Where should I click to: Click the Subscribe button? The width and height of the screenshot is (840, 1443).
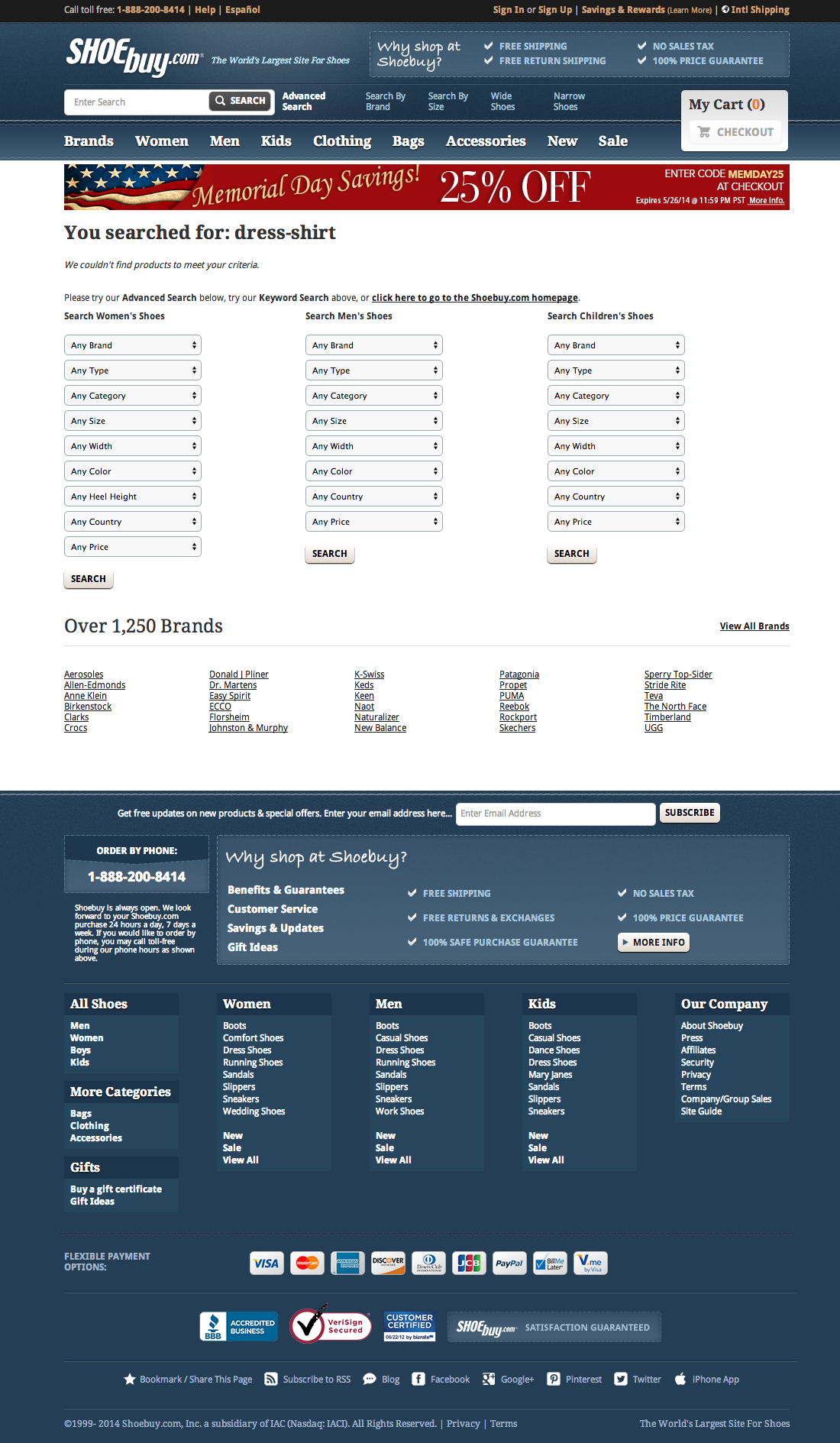(x=690, y=813)
